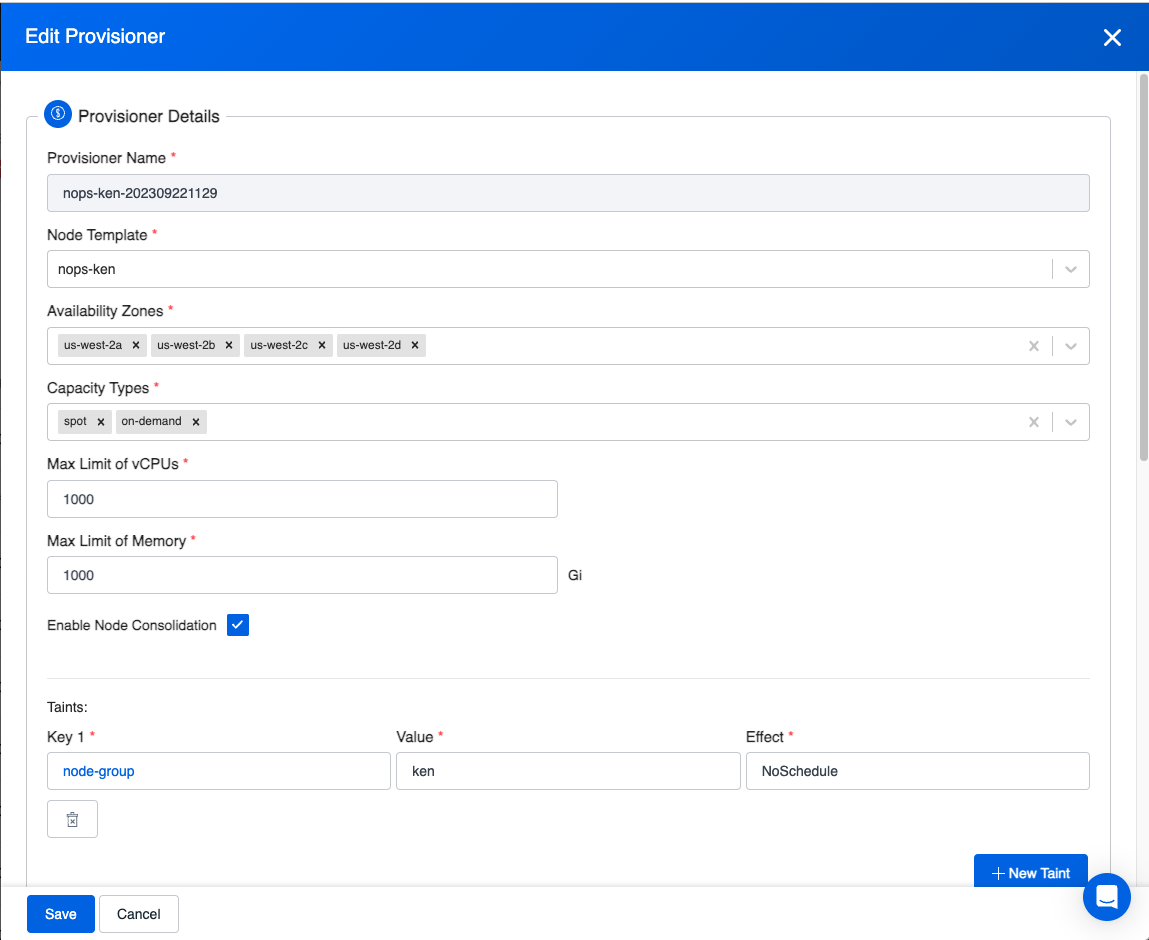The width and height of the screenshot is (1149, 940).
Task: Click the Edit Provisioner title
Action: [95, 37]
